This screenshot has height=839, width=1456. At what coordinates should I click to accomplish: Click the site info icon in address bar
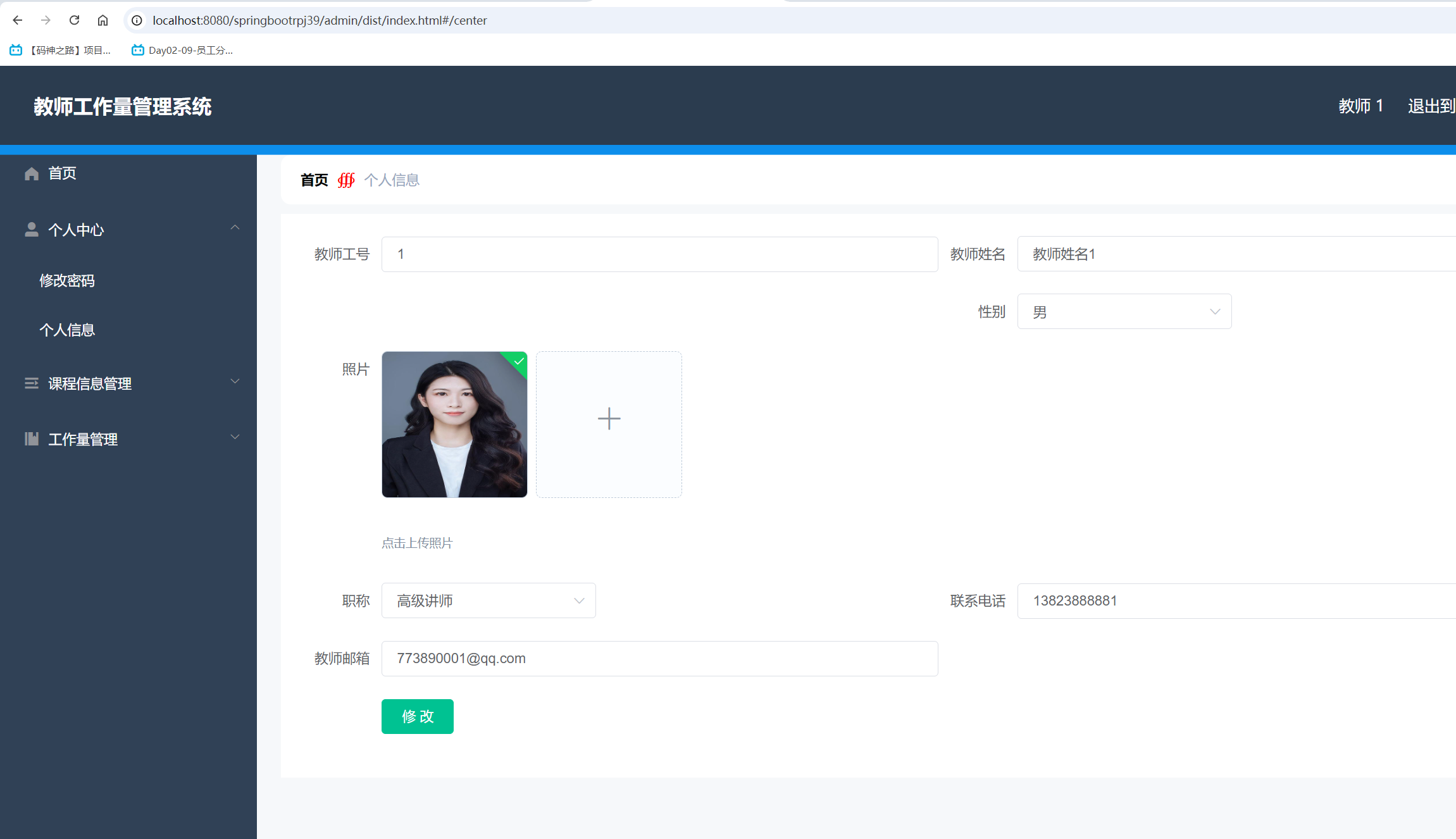tap(137, 20)
